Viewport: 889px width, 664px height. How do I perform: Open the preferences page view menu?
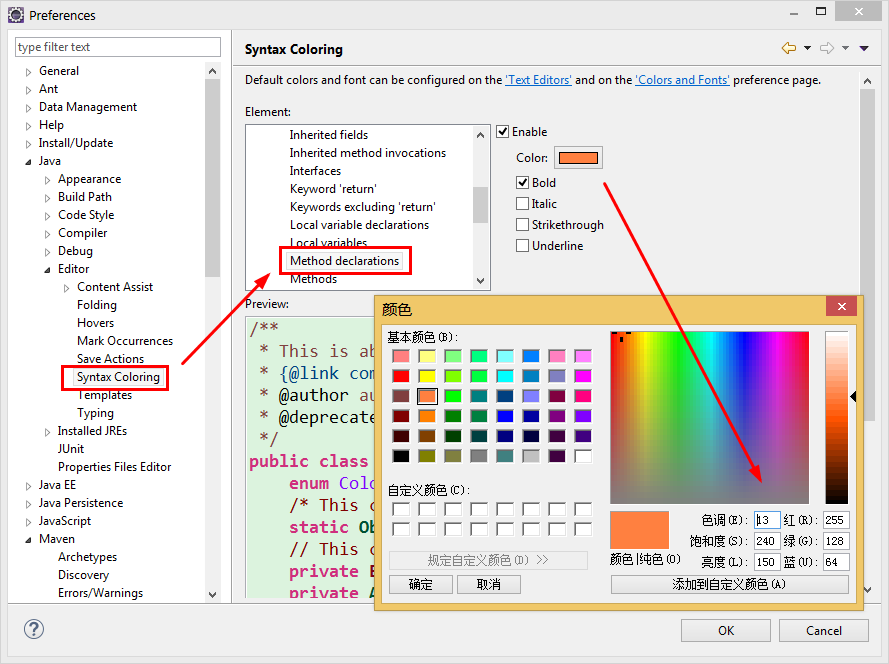click(x=864, y=48)
